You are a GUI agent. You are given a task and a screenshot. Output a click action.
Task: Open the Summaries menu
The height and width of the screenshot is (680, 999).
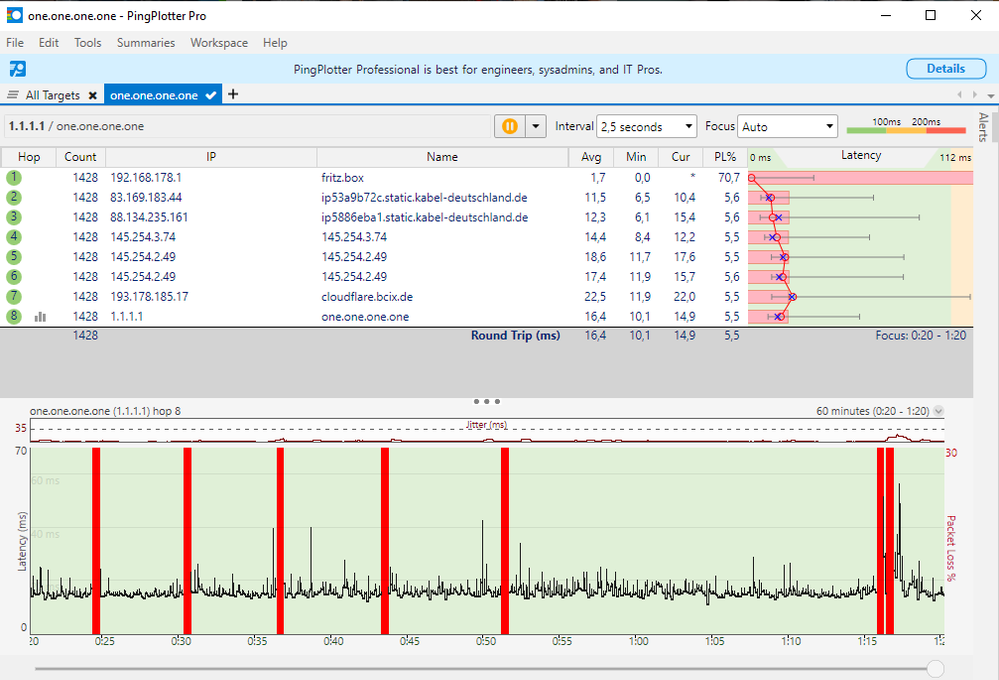point(145,43)
